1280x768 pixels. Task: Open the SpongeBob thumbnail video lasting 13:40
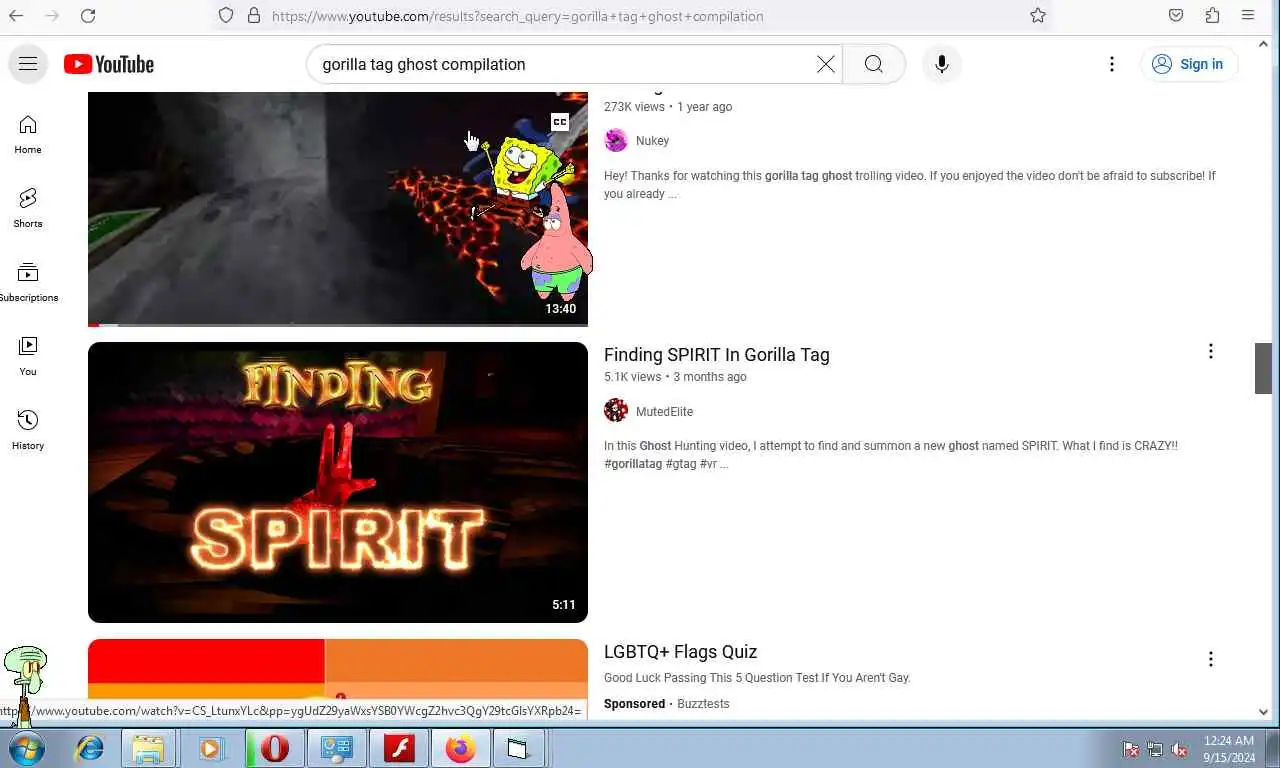point(338,208)
